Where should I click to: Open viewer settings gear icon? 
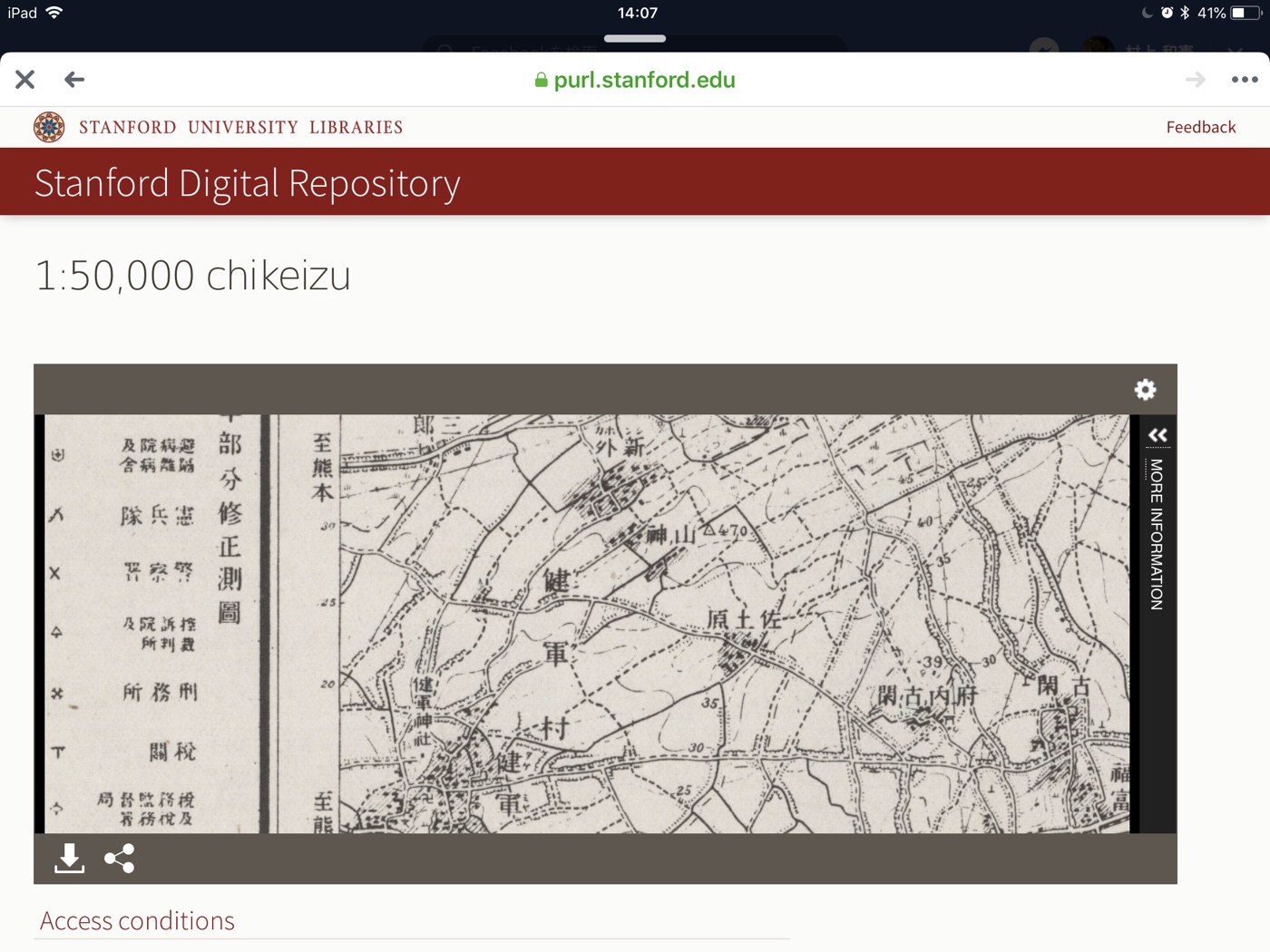point(1145,389)
